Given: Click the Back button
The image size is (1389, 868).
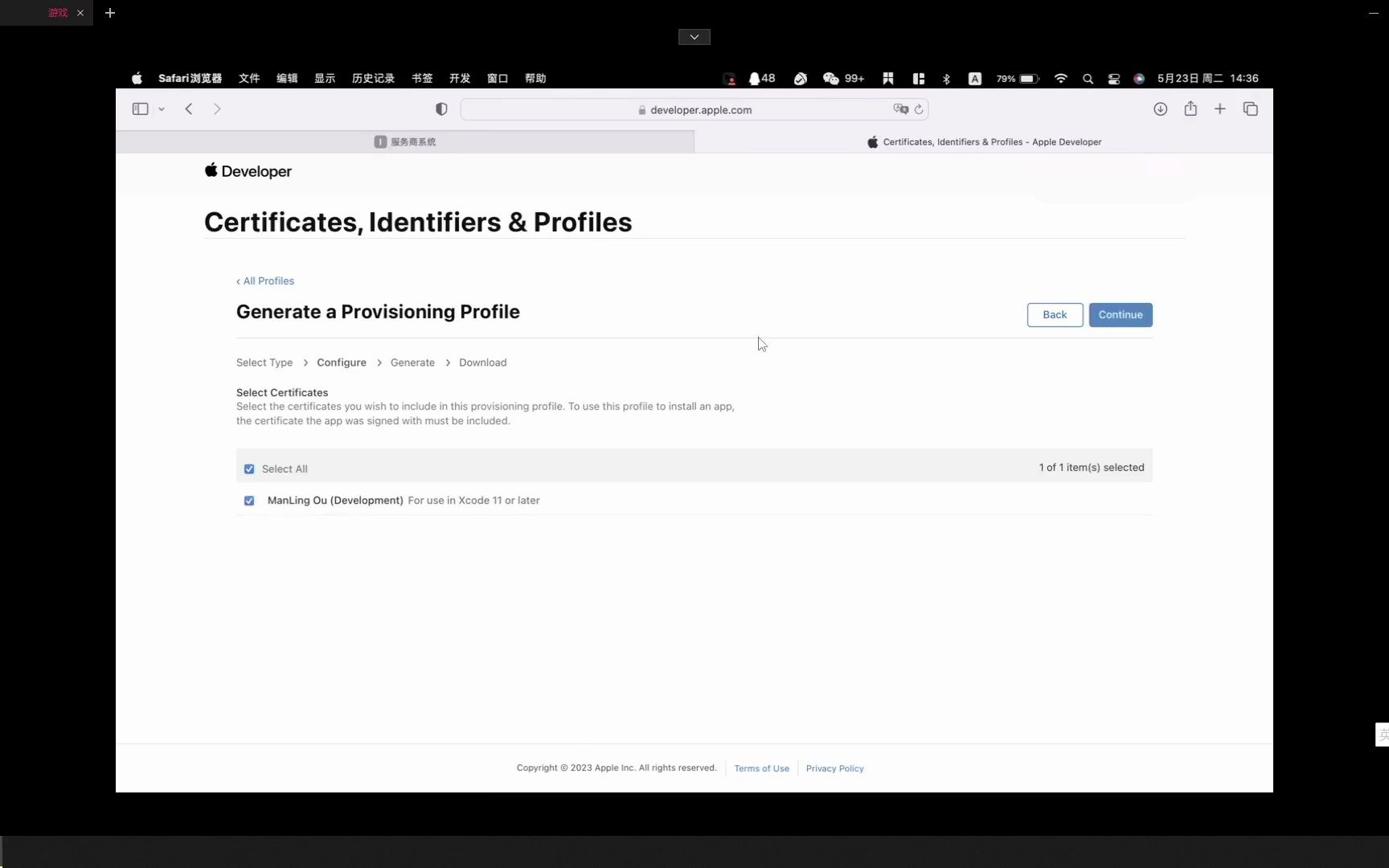Looking at the screenshot, I should pyautogui.click(x=1055, y=315).
